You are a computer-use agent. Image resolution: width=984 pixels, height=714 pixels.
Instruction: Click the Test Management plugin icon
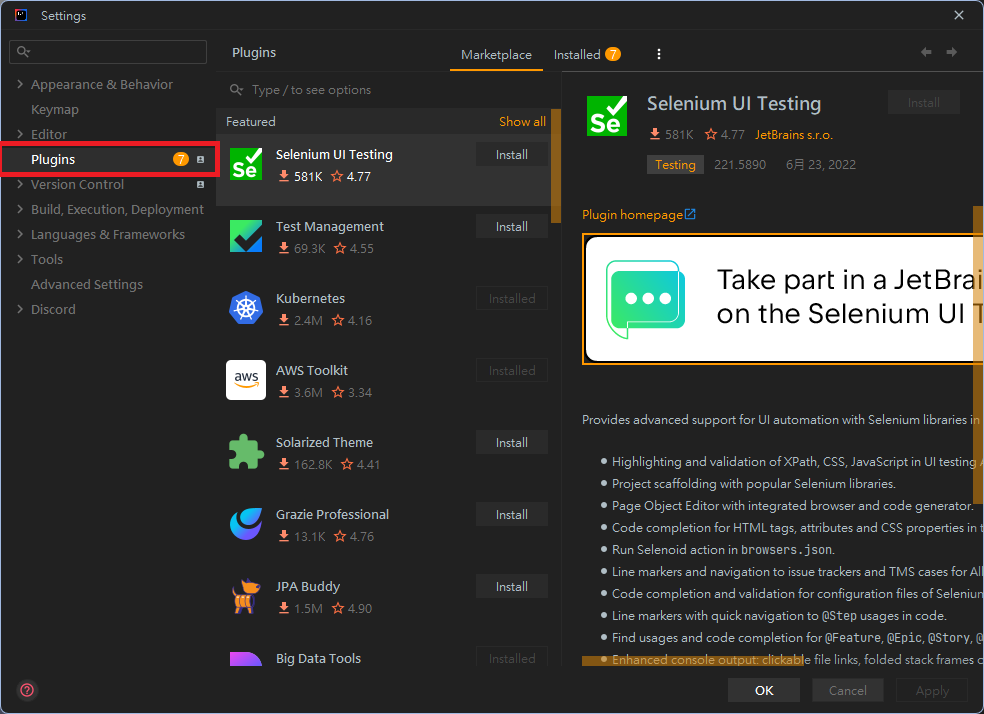click(x=246, y=236)
